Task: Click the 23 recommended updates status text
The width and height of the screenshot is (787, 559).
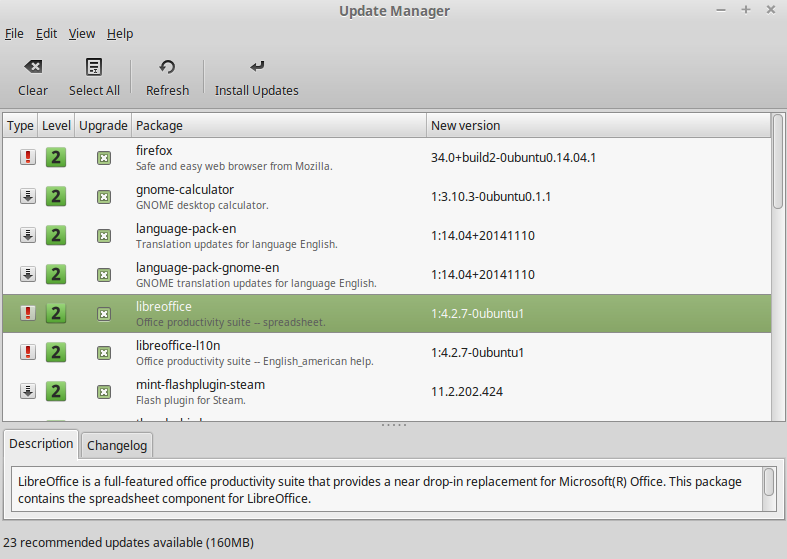Action: tap(128, 543)
